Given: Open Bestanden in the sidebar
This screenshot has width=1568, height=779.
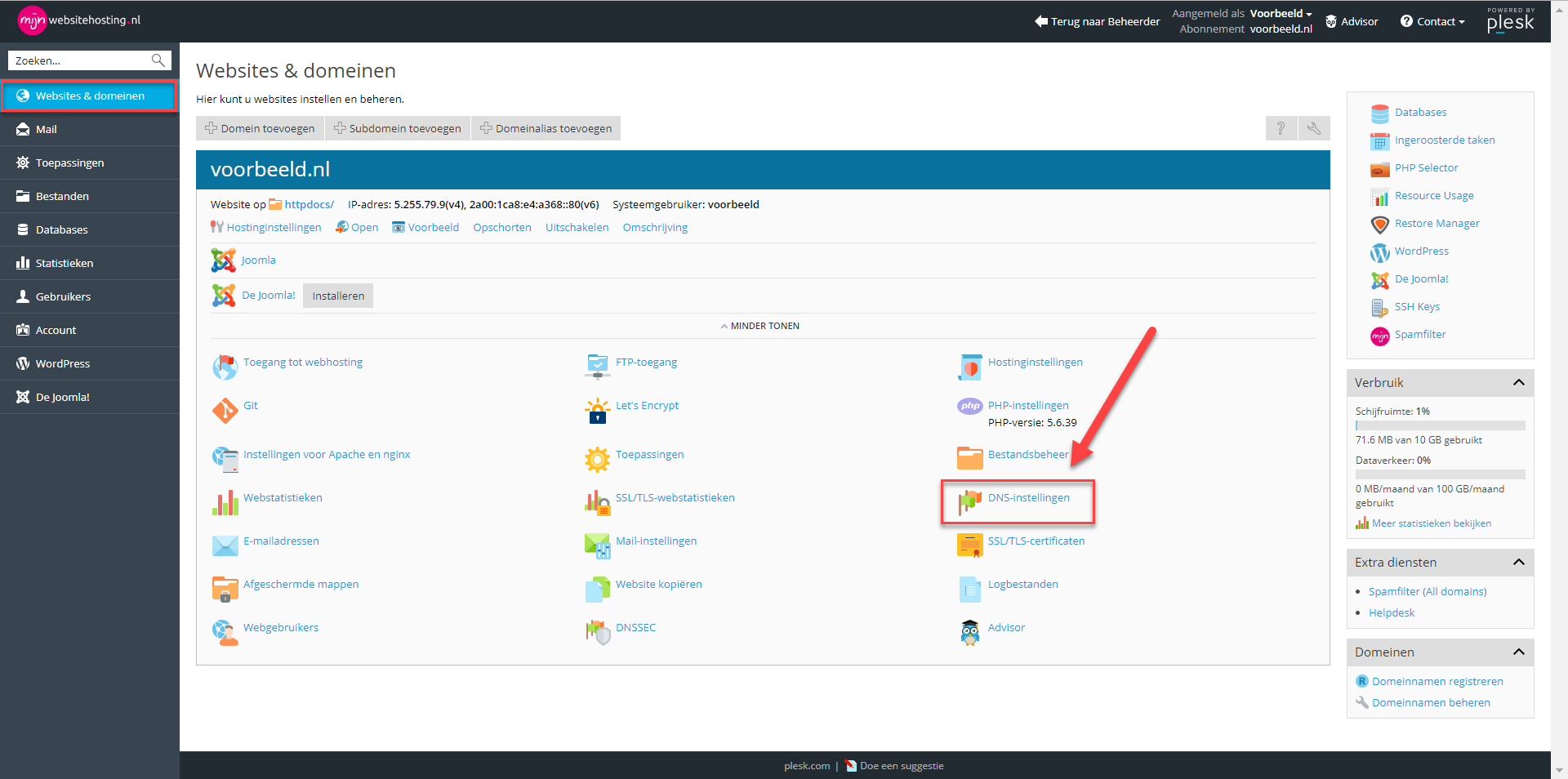Looking at the screenshot, I should click(90, 196).
